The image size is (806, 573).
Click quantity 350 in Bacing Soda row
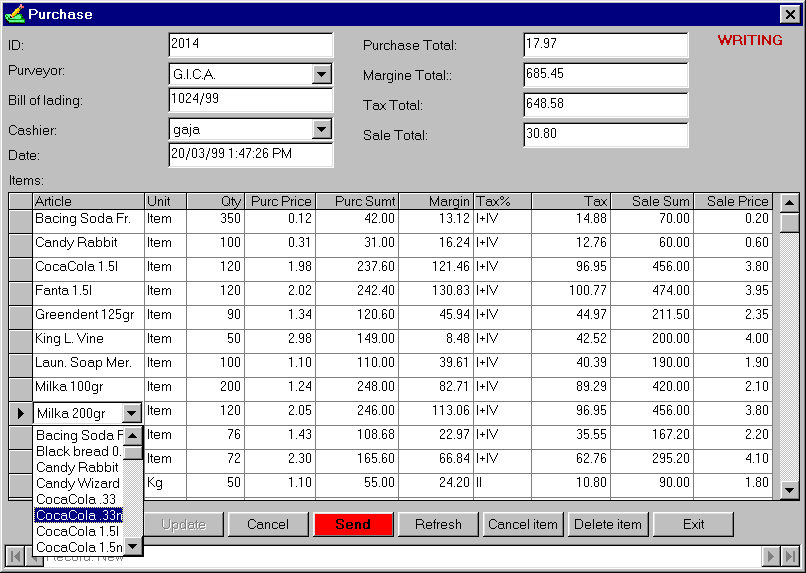(x=215, y=221)
